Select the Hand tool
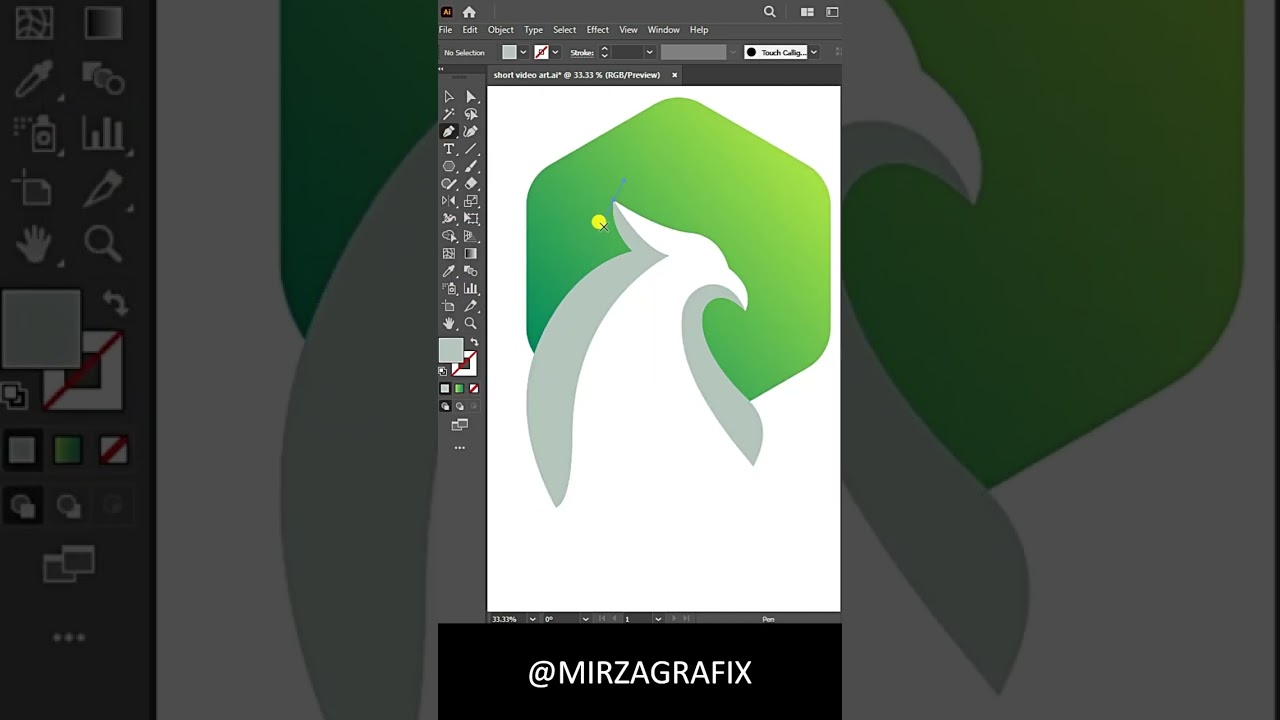Viewport: 1280px width, 720px height. coord(449,324)
